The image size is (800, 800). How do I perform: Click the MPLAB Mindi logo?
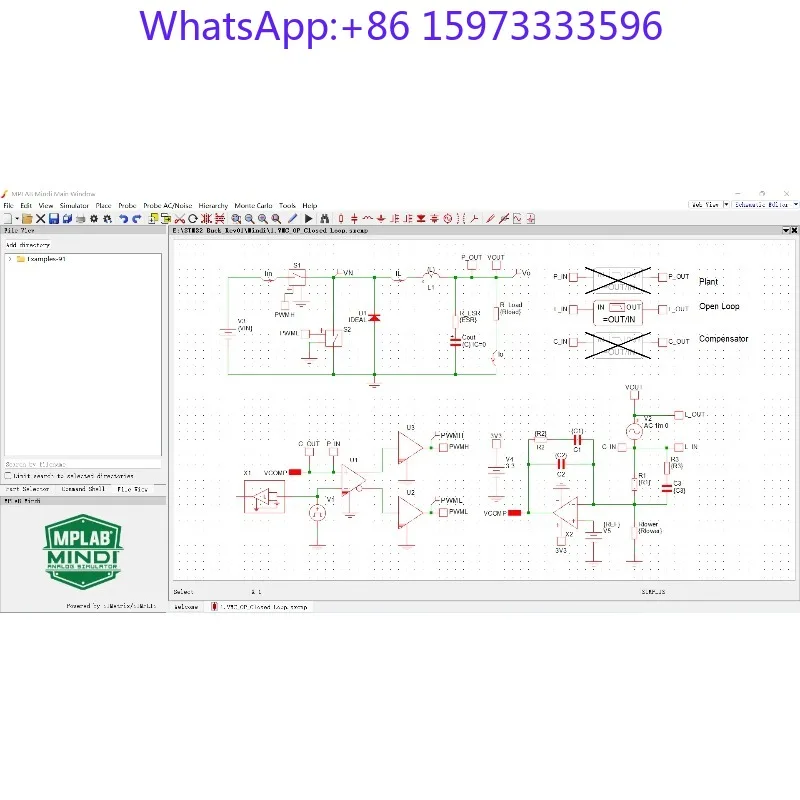pyautogui.click(x=83, y=553)
